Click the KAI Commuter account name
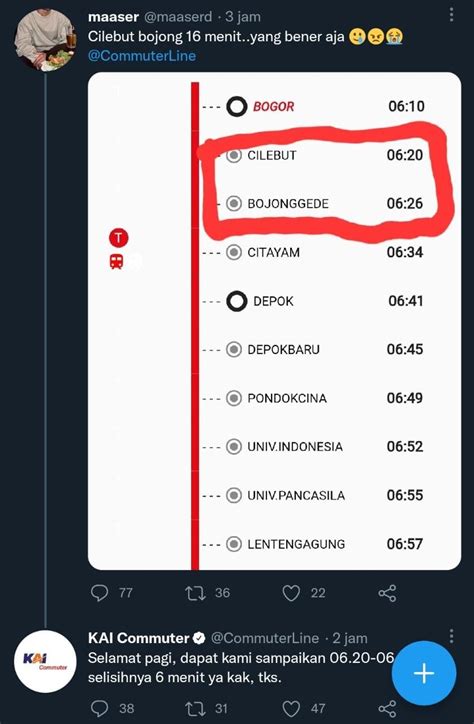 coord(138,638)
